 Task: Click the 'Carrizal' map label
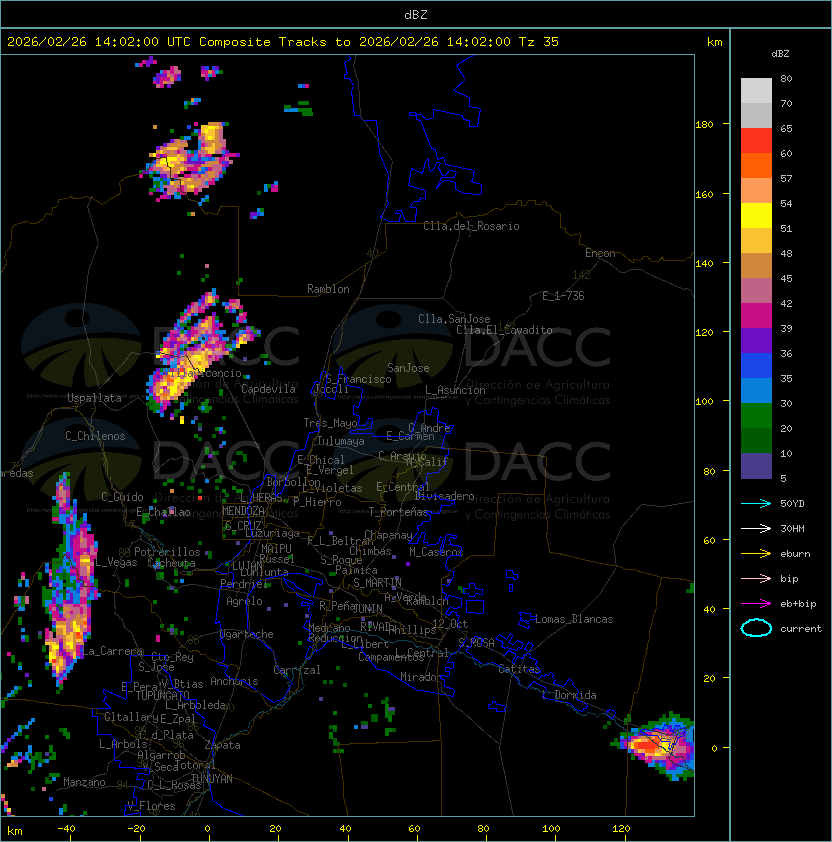(x=297, y=670)
